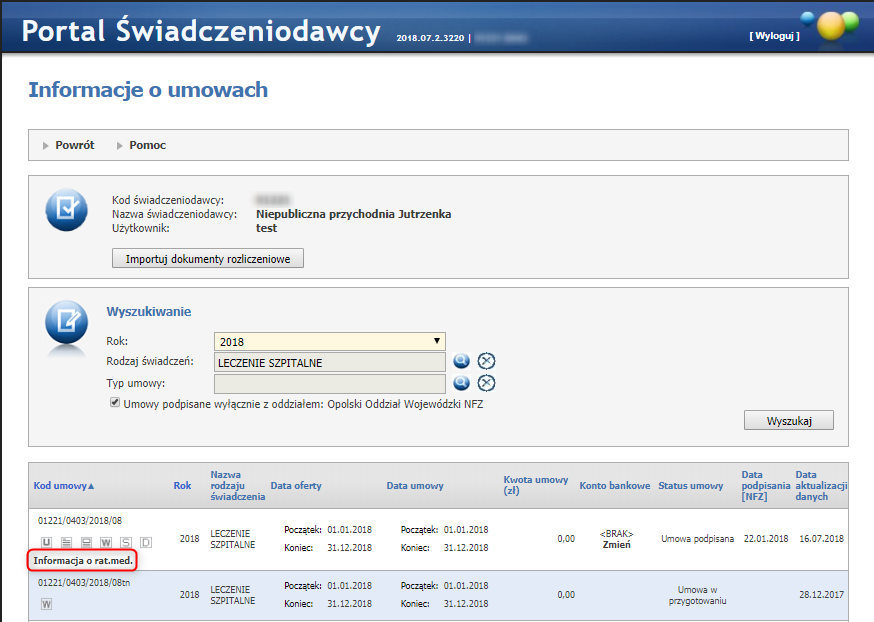Open Informacja o rat.med. link

pos(83,561)
